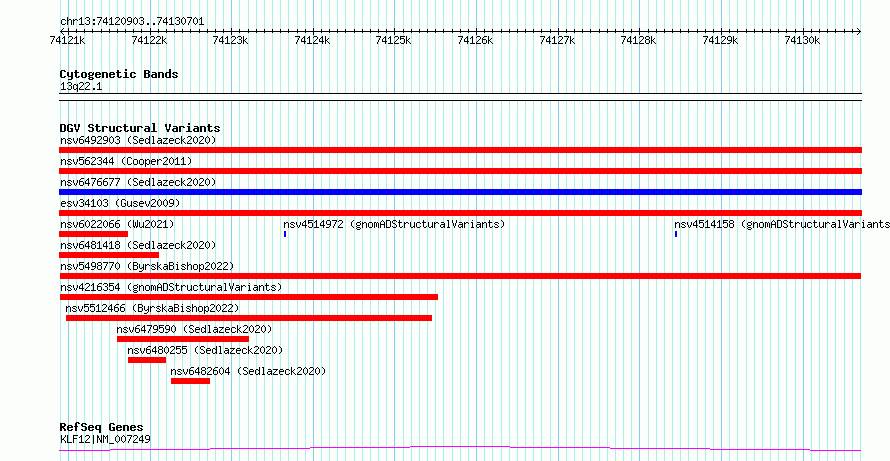Click the small blue marker under nsv4514158
The width and height of the screenshot is (890, 461).
point(676,234)
